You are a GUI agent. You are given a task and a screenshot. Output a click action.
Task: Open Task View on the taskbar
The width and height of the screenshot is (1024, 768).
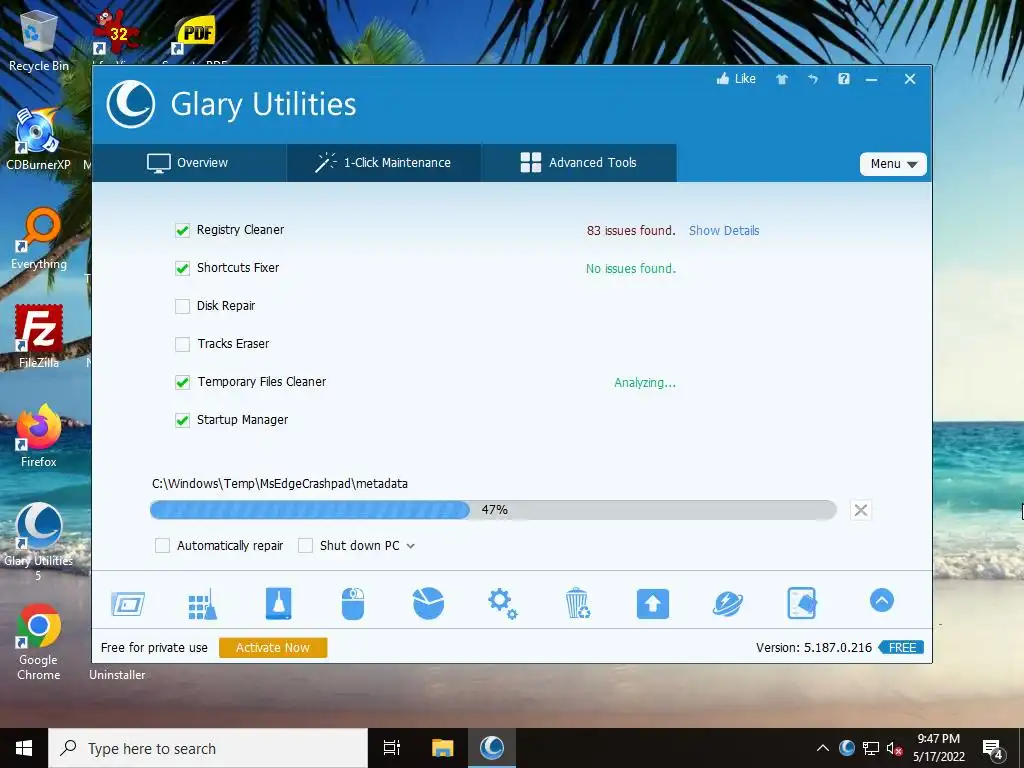(x=392, y=748)
